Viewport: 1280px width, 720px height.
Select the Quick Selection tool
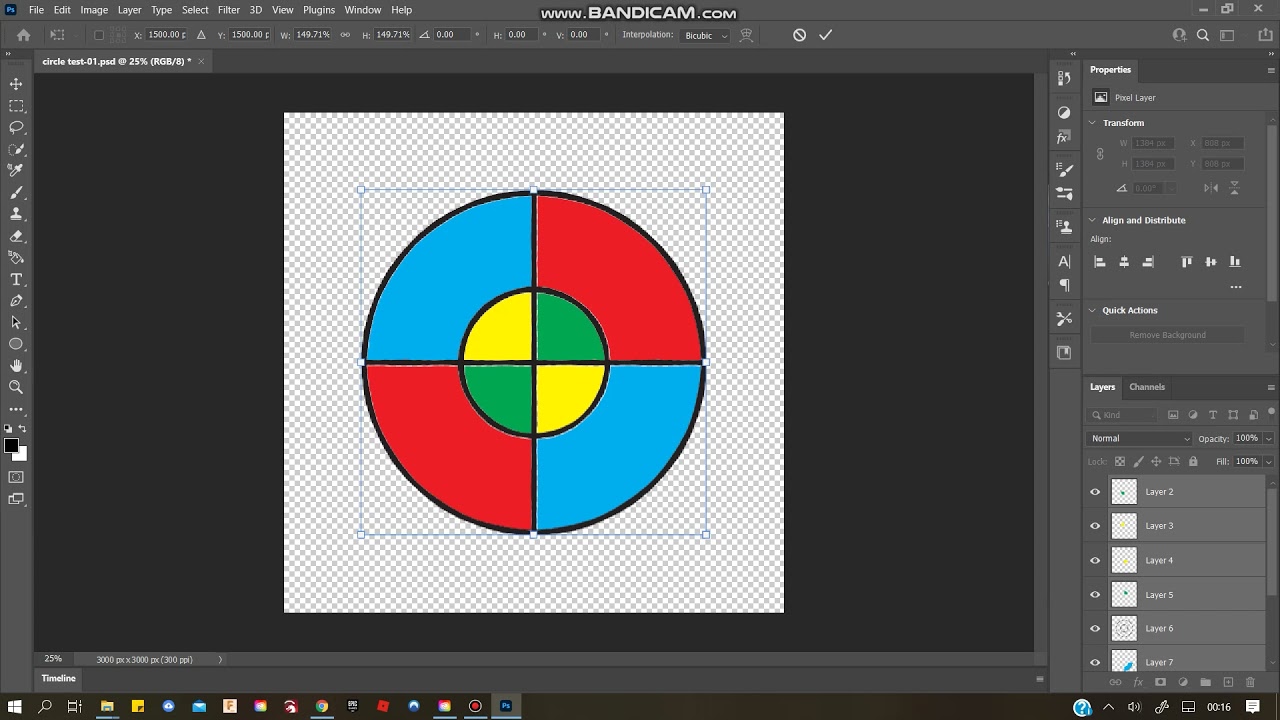click(x=16, y=149)
